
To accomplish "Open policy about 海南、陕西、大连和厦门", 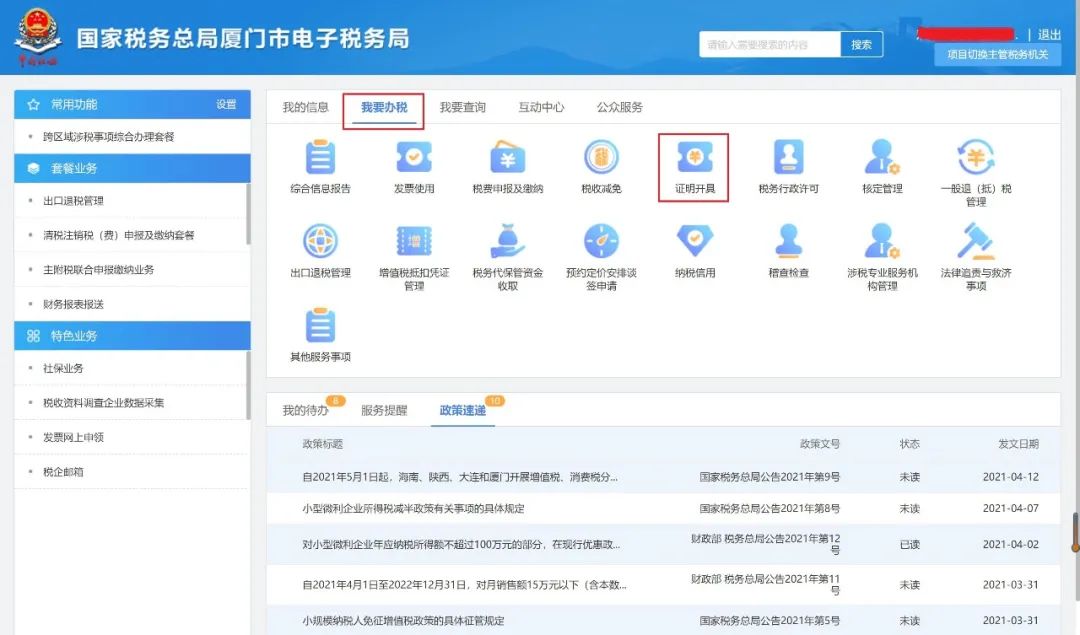I will (x=459, y=477).
